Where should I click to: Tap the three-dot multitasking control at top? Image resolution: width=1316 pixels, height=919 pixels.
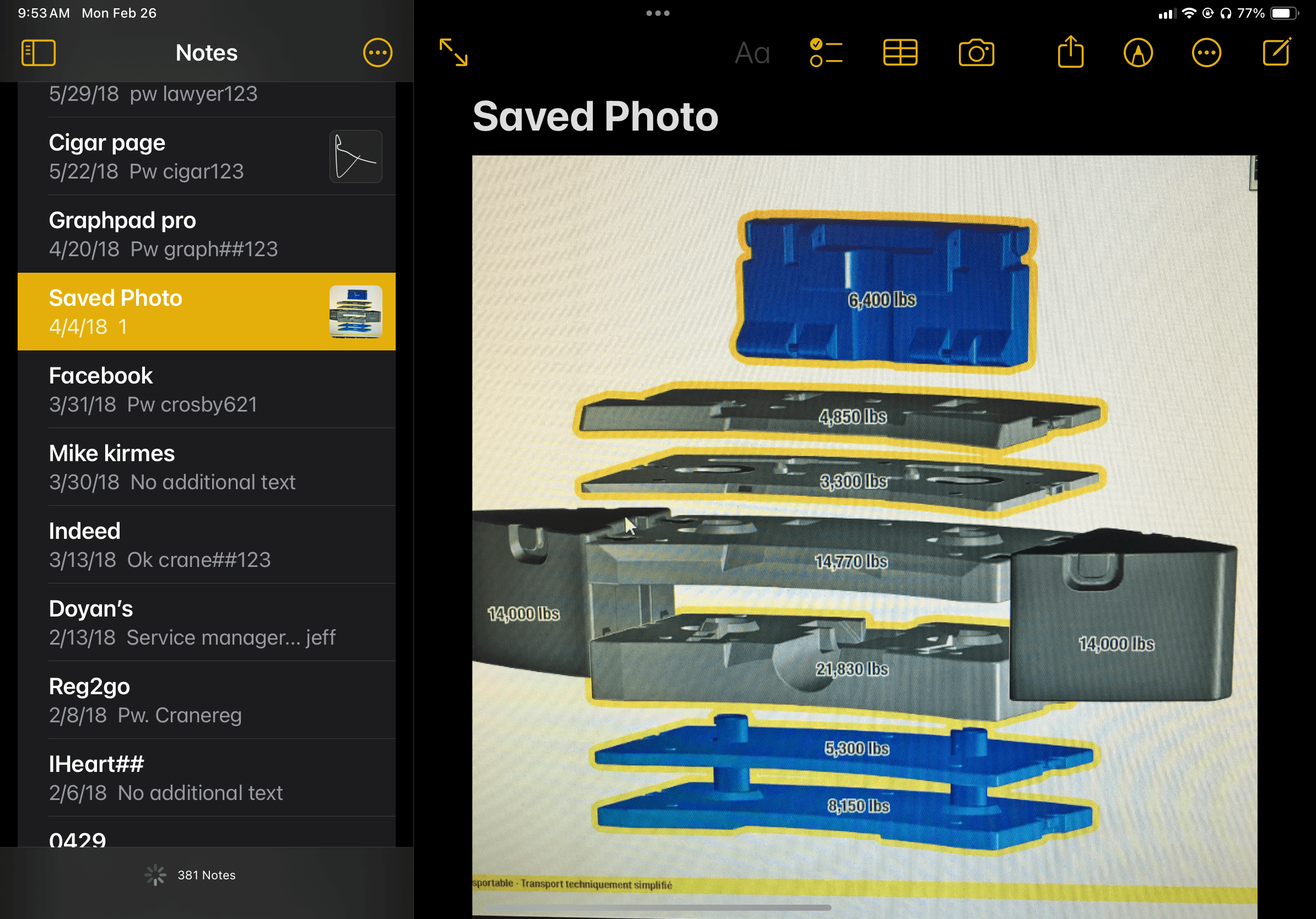658,13
